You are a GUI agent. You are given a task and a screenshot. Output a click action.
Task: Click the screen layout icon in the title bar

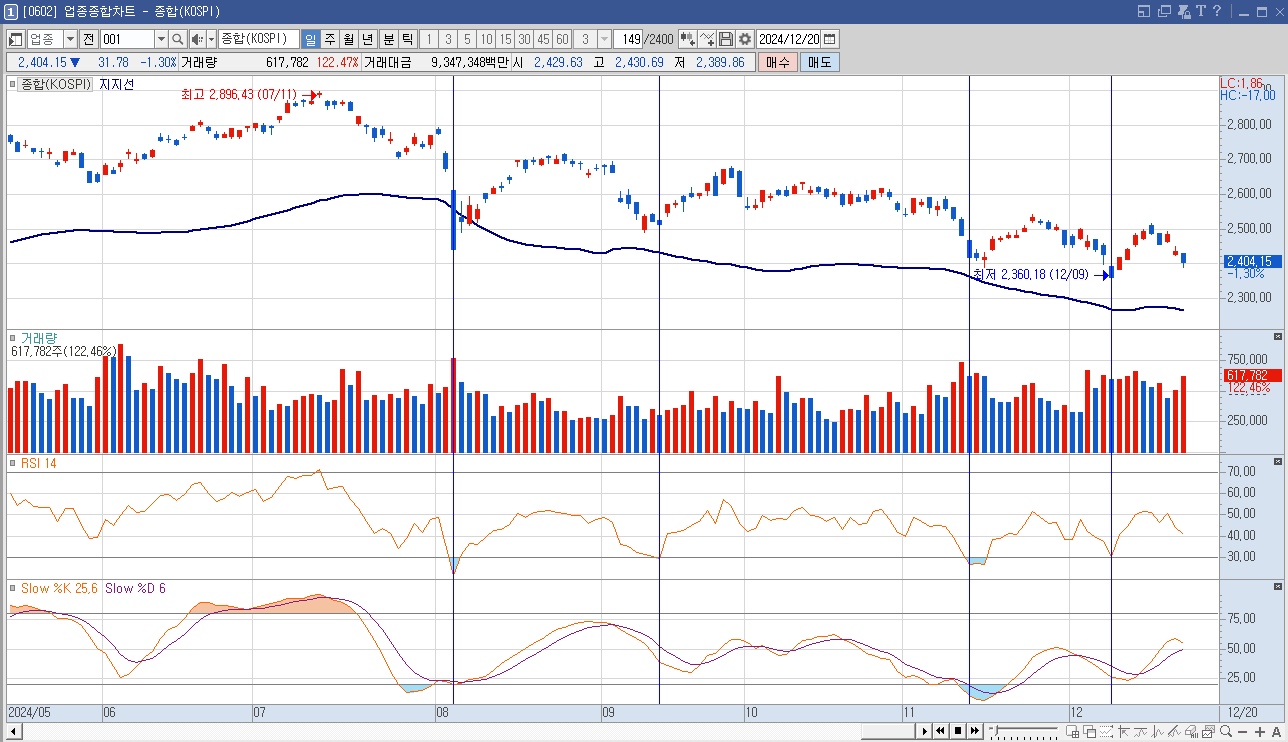(x=1144, y=11)
